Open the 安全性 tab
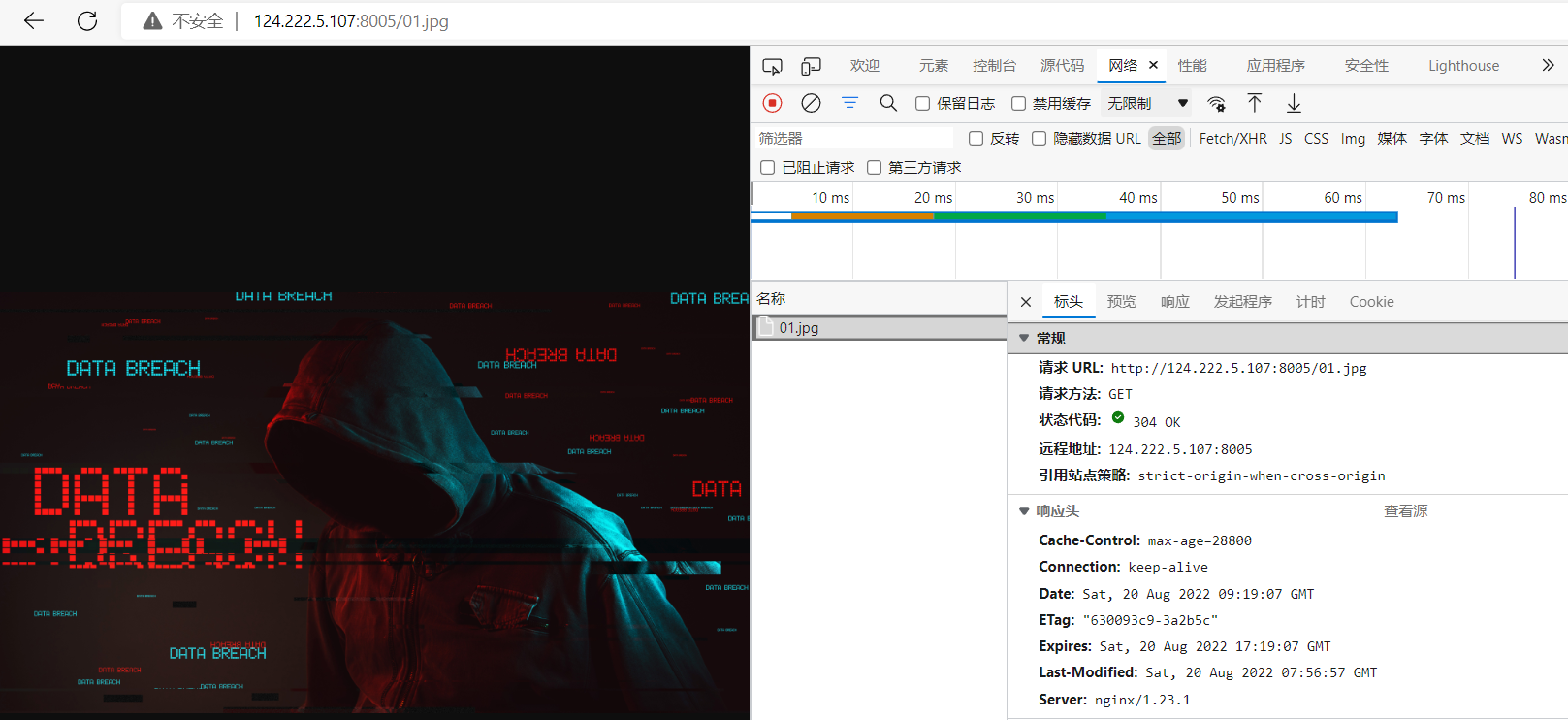This screenshot has height=720, width=1568. pyautogui.click(x=1367, y=66)
